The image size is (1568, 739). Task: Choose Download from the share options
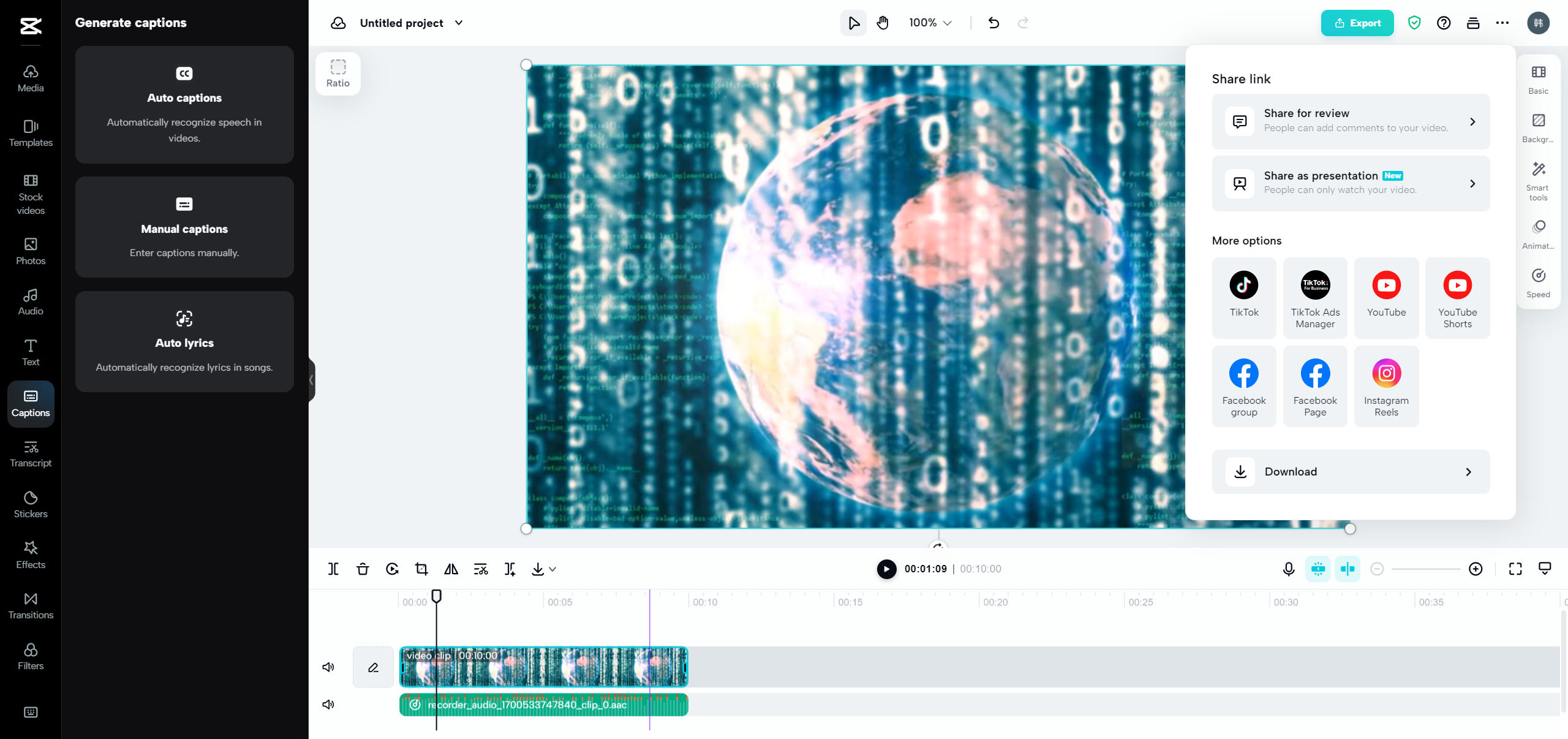1350,472
